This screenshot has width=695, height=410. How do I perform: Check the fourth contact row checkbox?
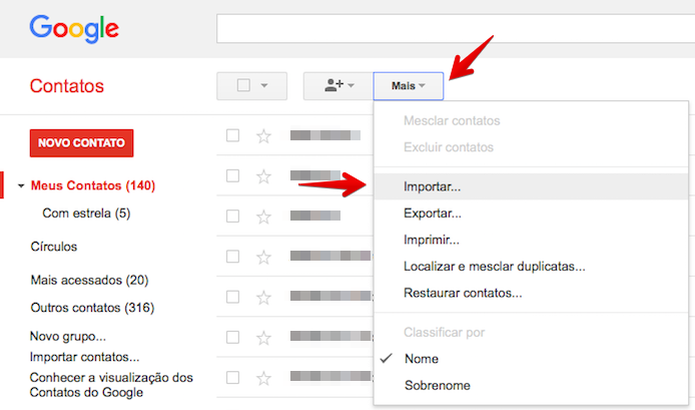tap(233, 256)
